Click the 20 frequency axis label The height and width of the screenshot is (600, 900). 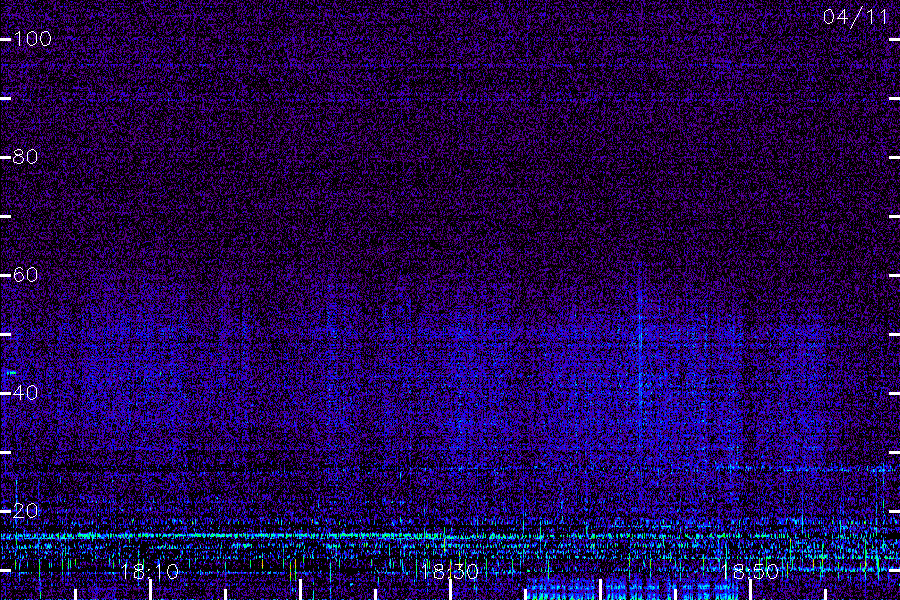coord(25,510)
